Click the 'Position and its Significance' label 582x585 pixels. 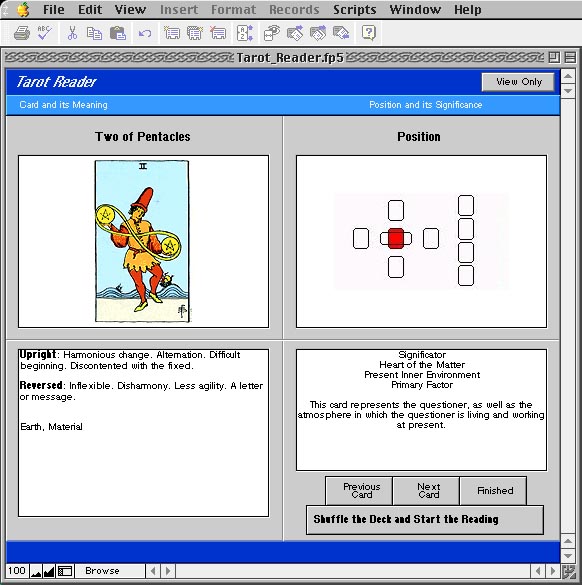click(x=426, y=105)
